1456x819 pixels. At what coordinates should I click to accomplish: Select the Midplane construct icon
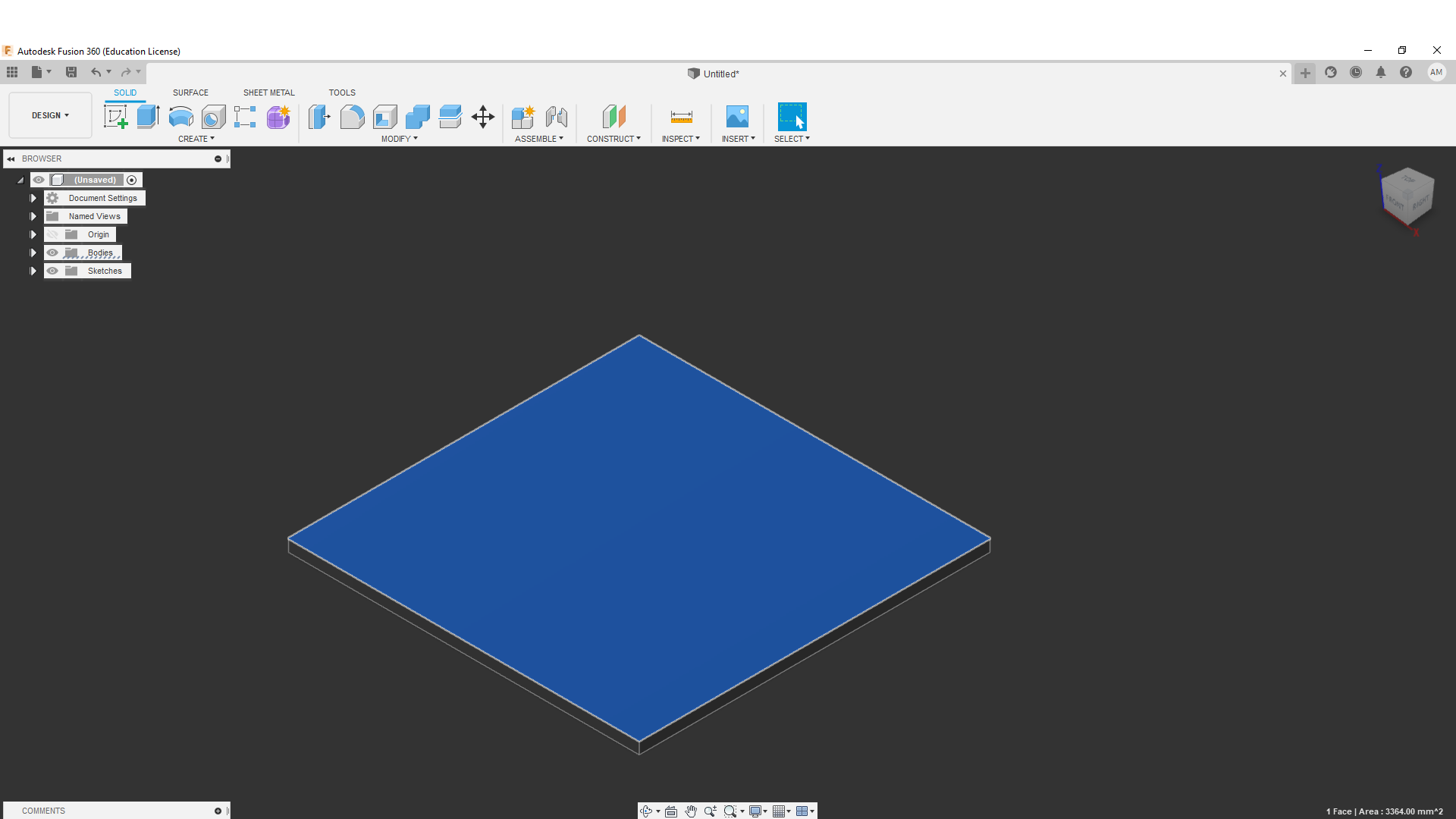pyautogui.click(x=613, y=117)
